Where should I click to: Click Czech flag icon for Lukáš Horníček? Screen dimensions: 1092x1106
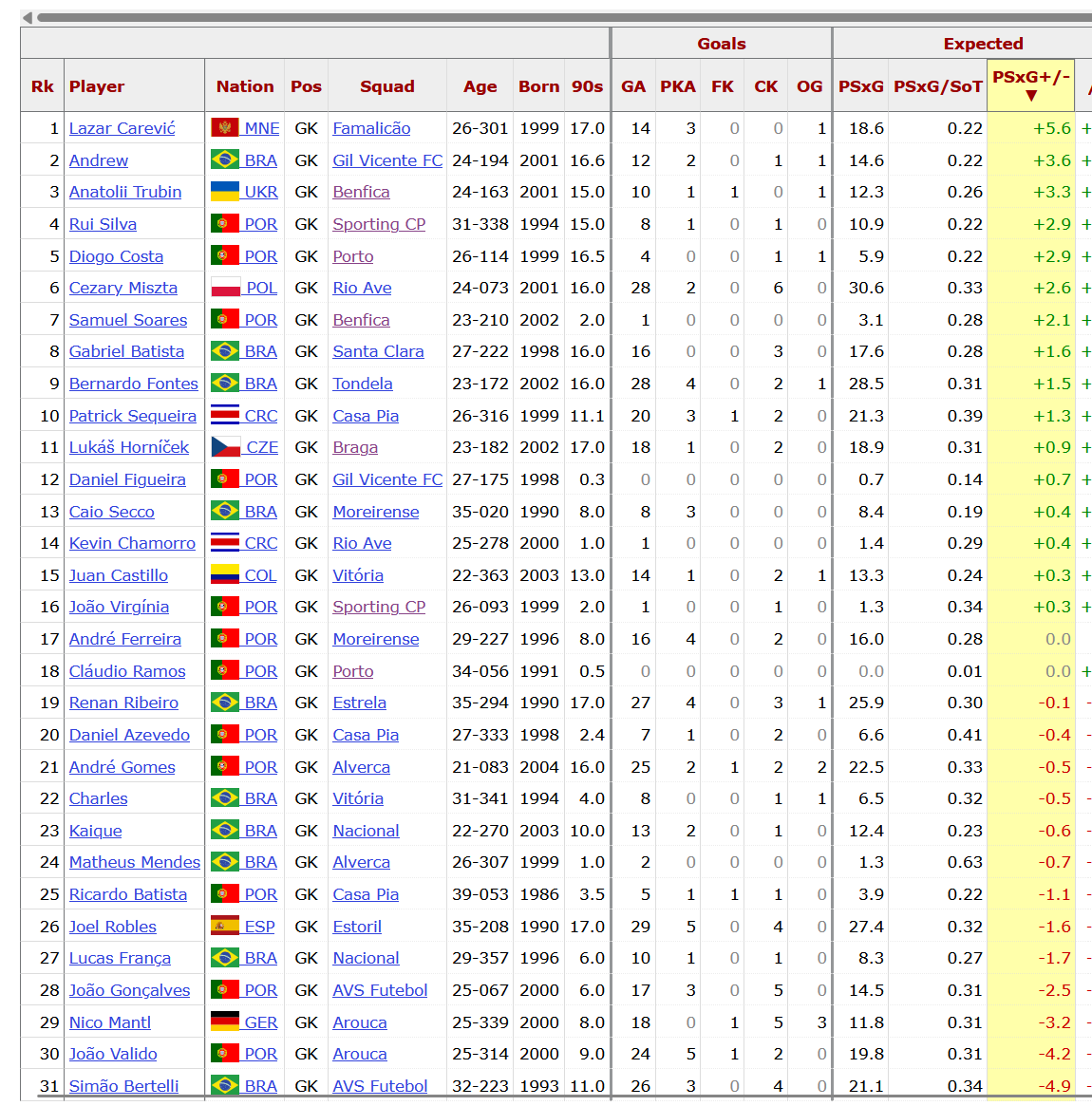point(225,447)
